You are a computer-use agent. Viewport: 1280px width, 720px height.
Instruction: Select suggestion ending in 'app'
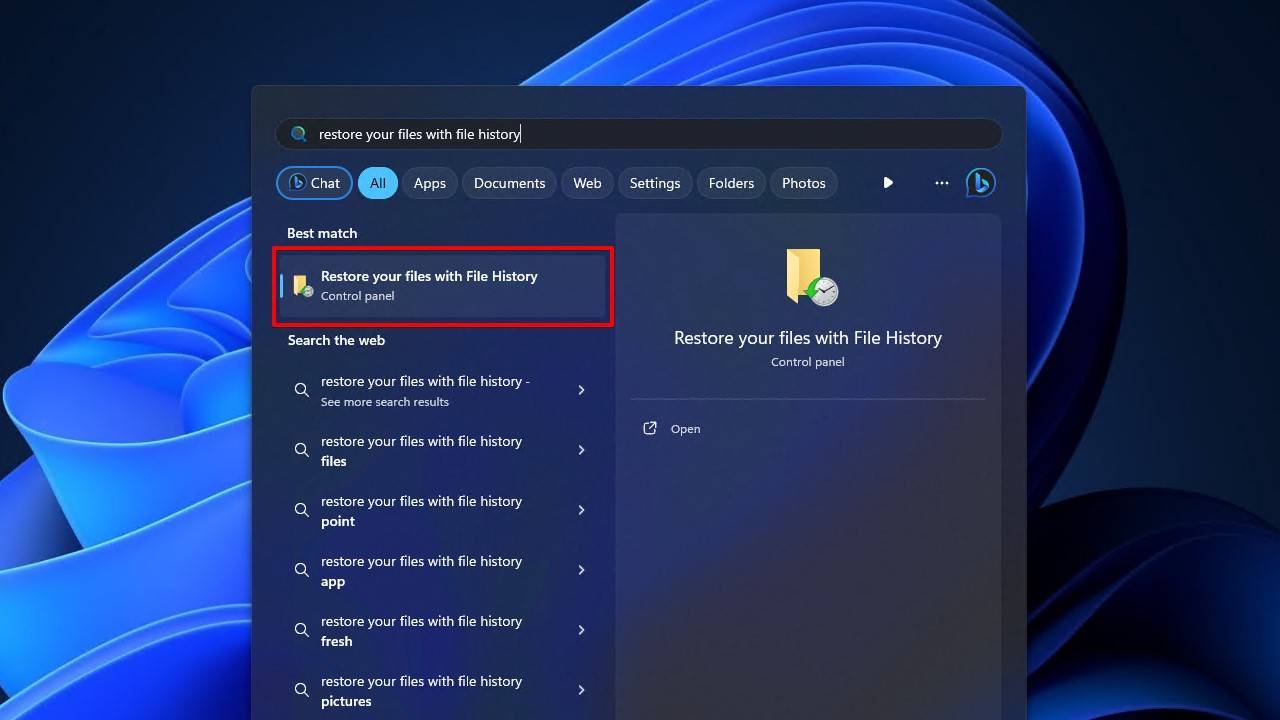click(443, 570)
